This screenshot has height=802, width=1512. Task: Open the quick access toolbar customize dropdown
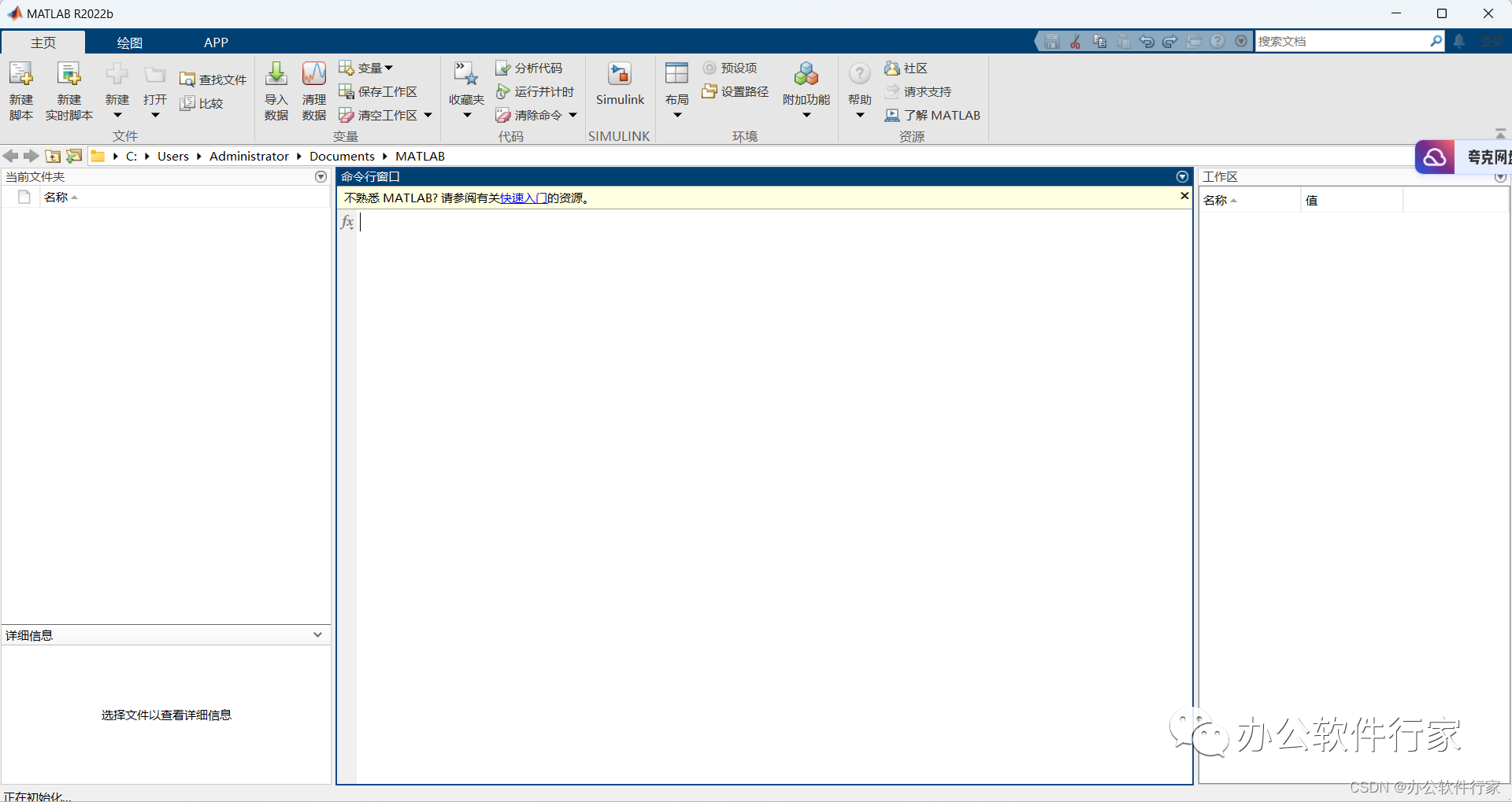pos(1241,41)
